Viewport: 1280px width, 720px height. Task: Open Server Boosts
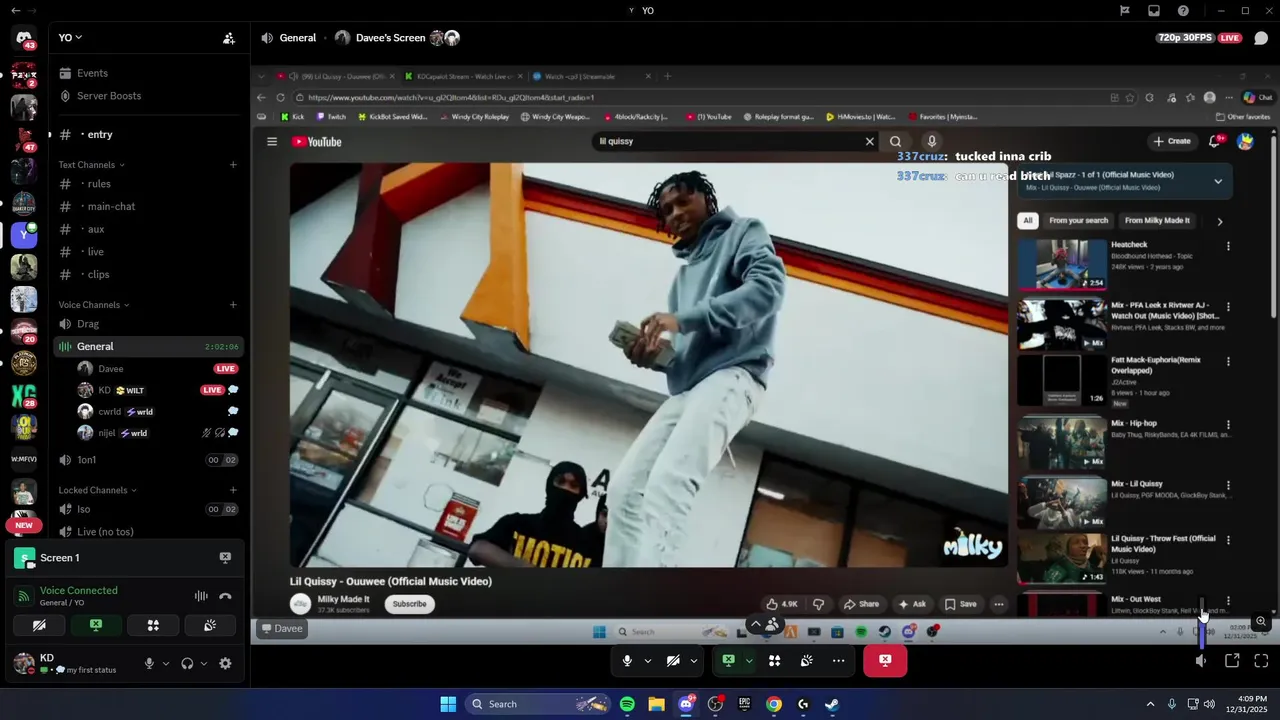(x=148, y=96)
